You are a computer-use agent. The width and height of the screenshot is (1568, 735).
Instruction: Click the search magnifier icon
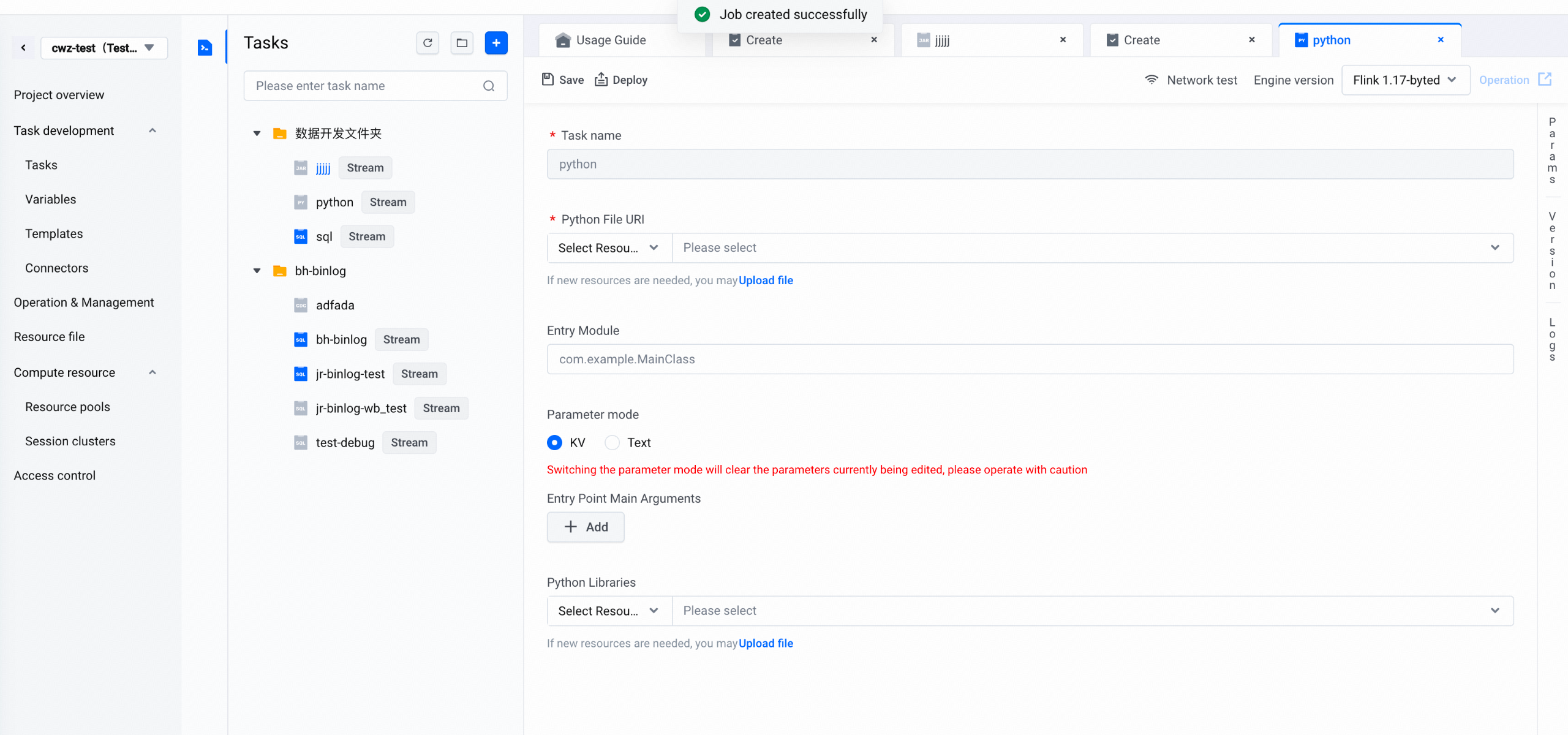(x=489, y=86)
